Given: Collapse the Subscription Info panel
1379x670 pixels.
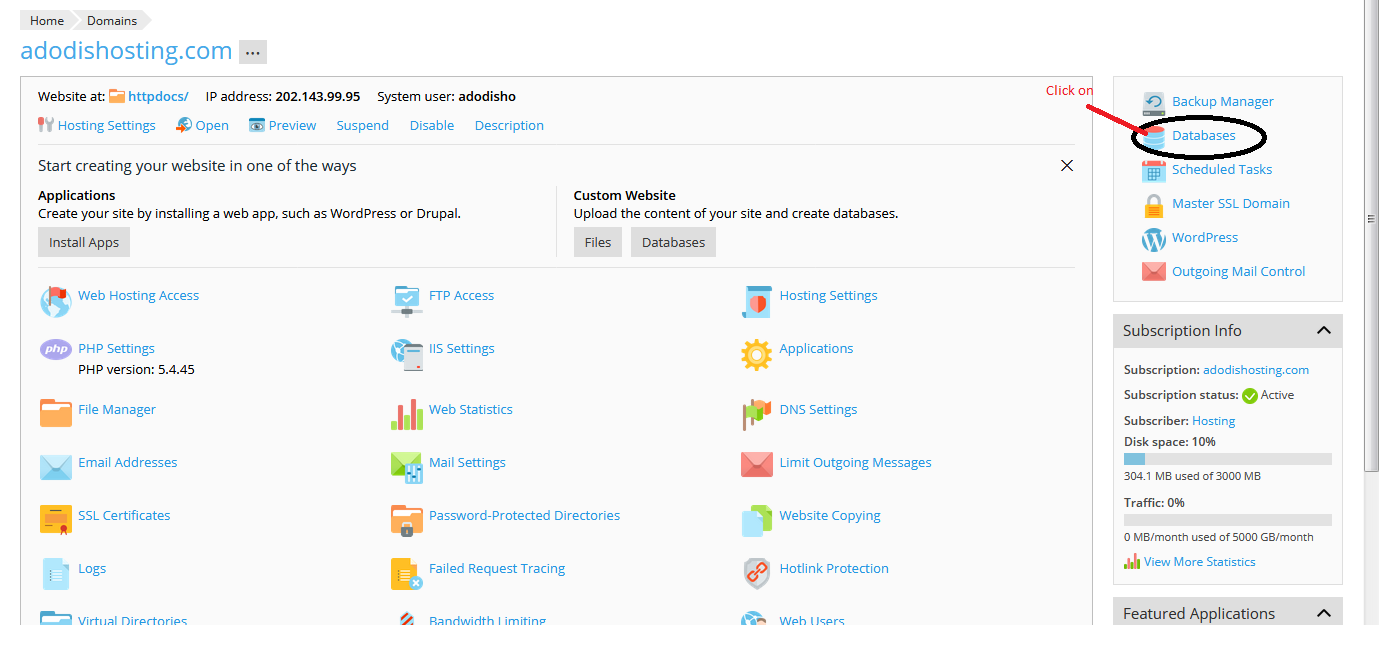Looking at the screenshot, I should pos(1323,330).
